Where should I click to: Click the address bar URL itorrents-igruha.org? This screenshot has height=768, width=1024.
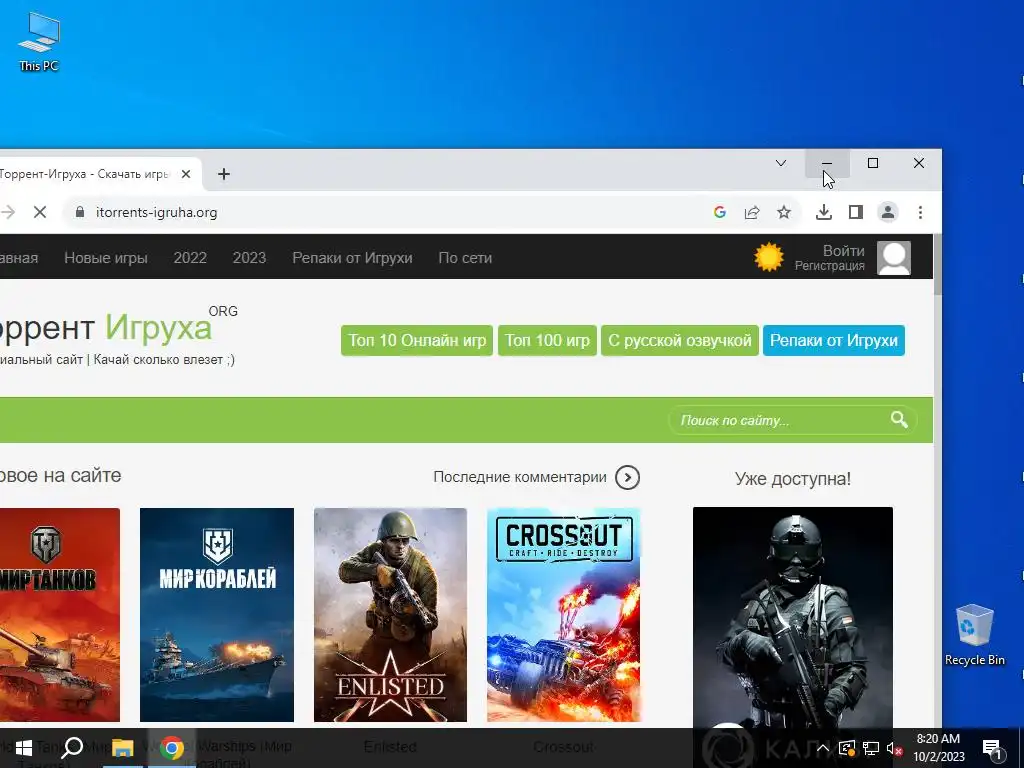point(157,212)
